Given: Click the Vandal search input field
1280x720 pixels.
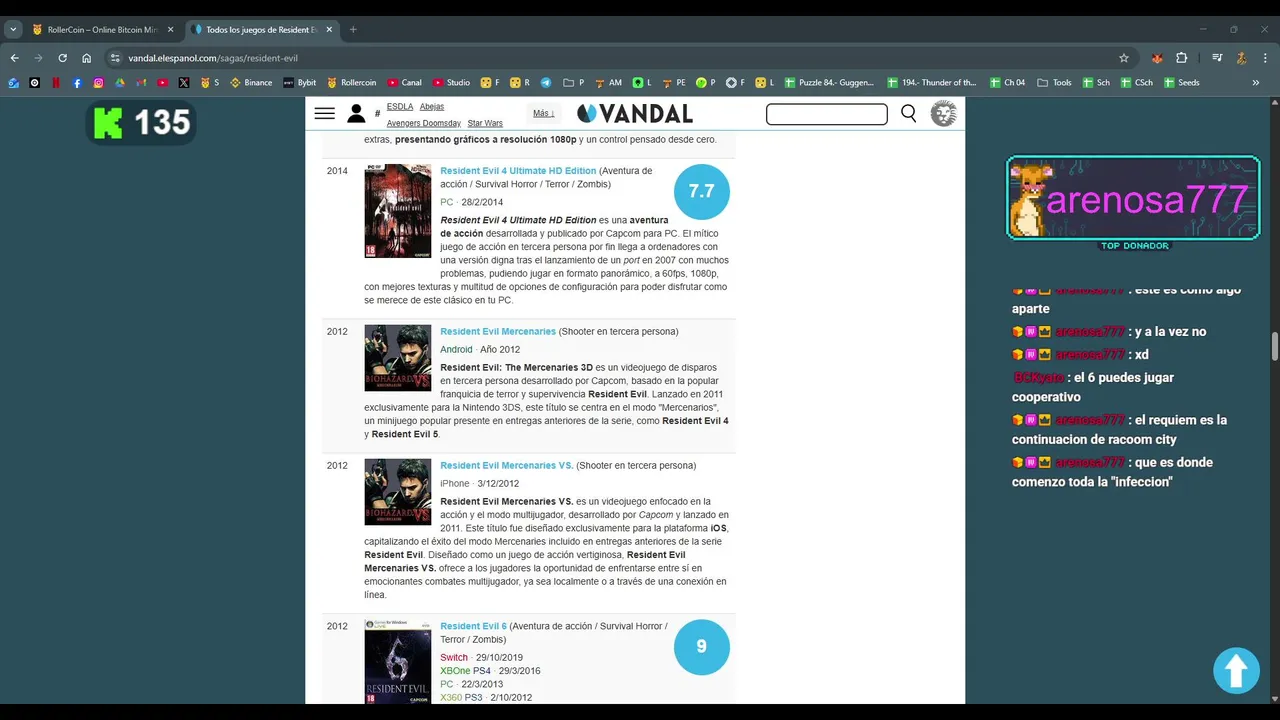Looking at the screenshot, I should point(827,114).
